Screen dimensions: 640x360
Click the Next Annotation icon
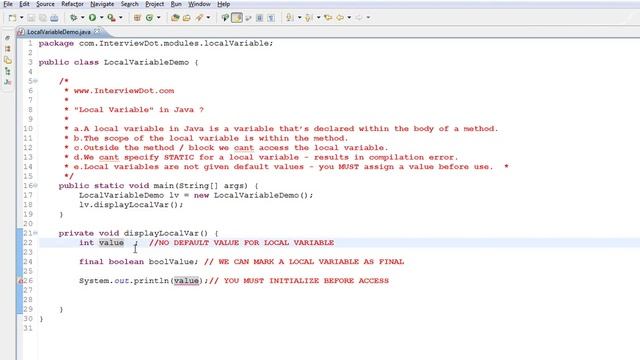tap(289, 18)
